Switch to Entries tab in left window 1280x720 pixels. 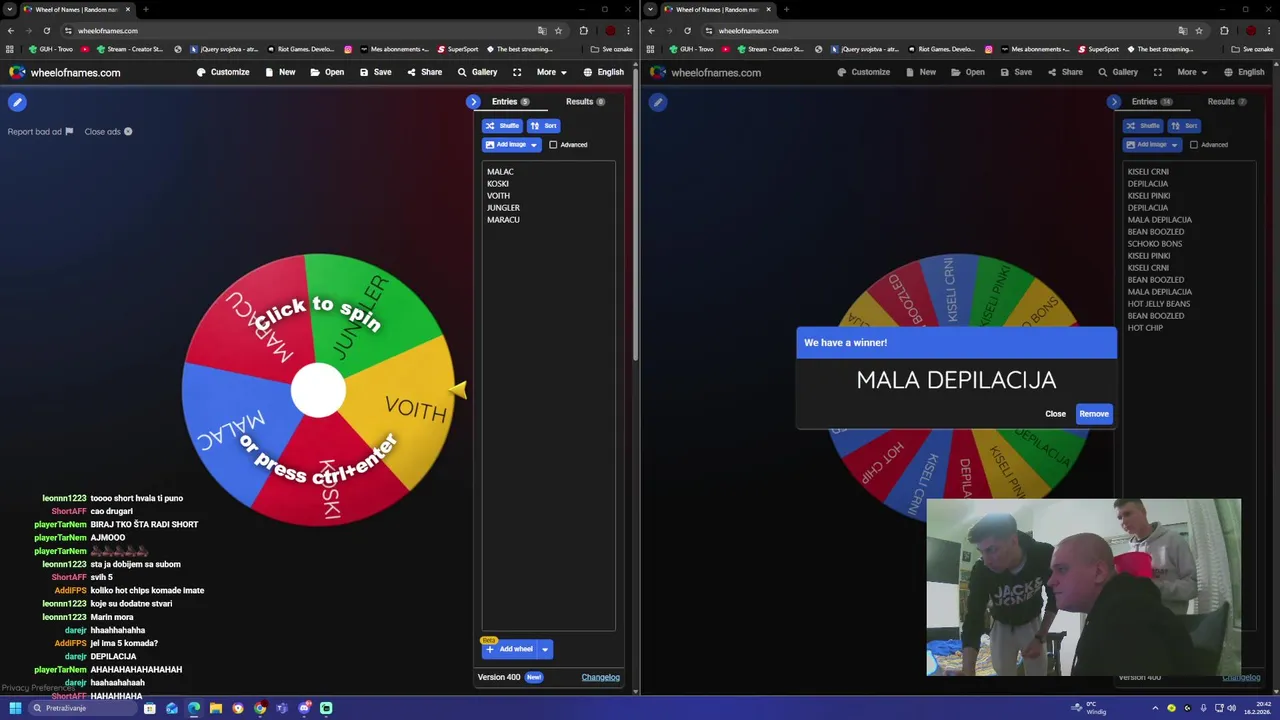510,102
